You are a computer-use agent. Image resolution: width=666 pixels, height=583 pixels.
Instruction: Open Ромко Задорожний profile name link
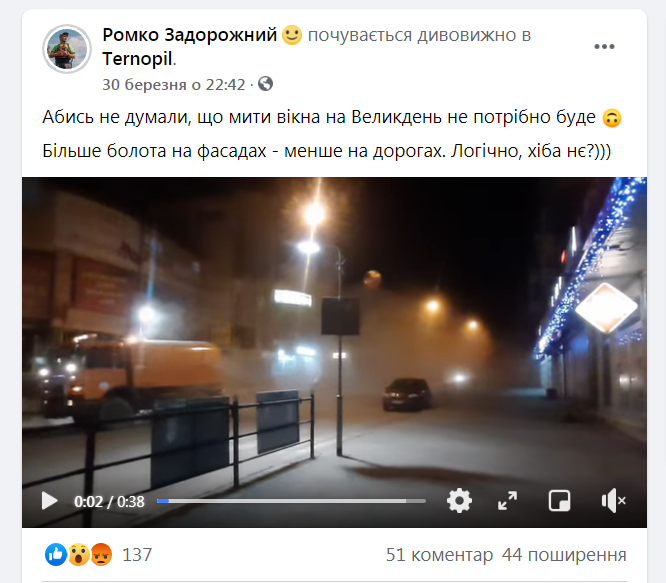(189, 35)
